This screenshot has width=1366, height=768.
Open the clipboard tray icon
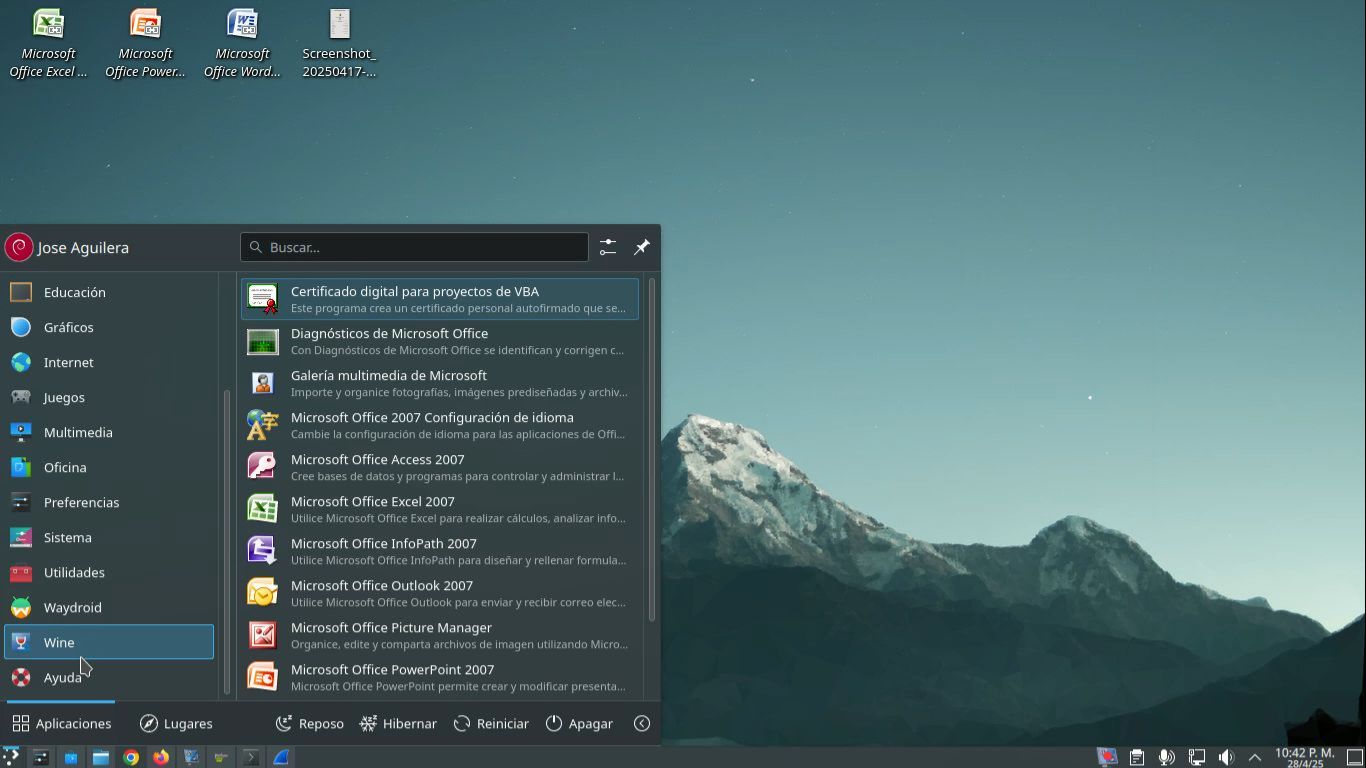1137,757
